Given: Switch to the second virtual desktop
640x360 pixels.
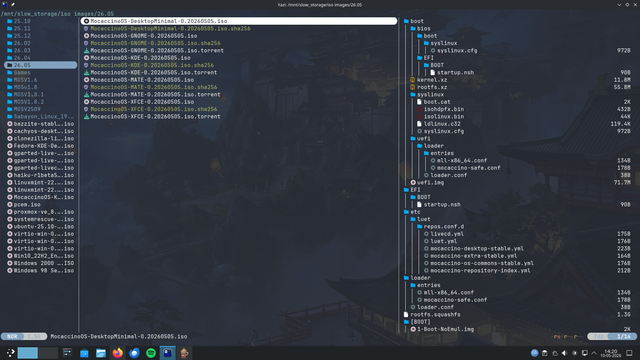Looking at the screenshot, I should click(x=48, y=353).
